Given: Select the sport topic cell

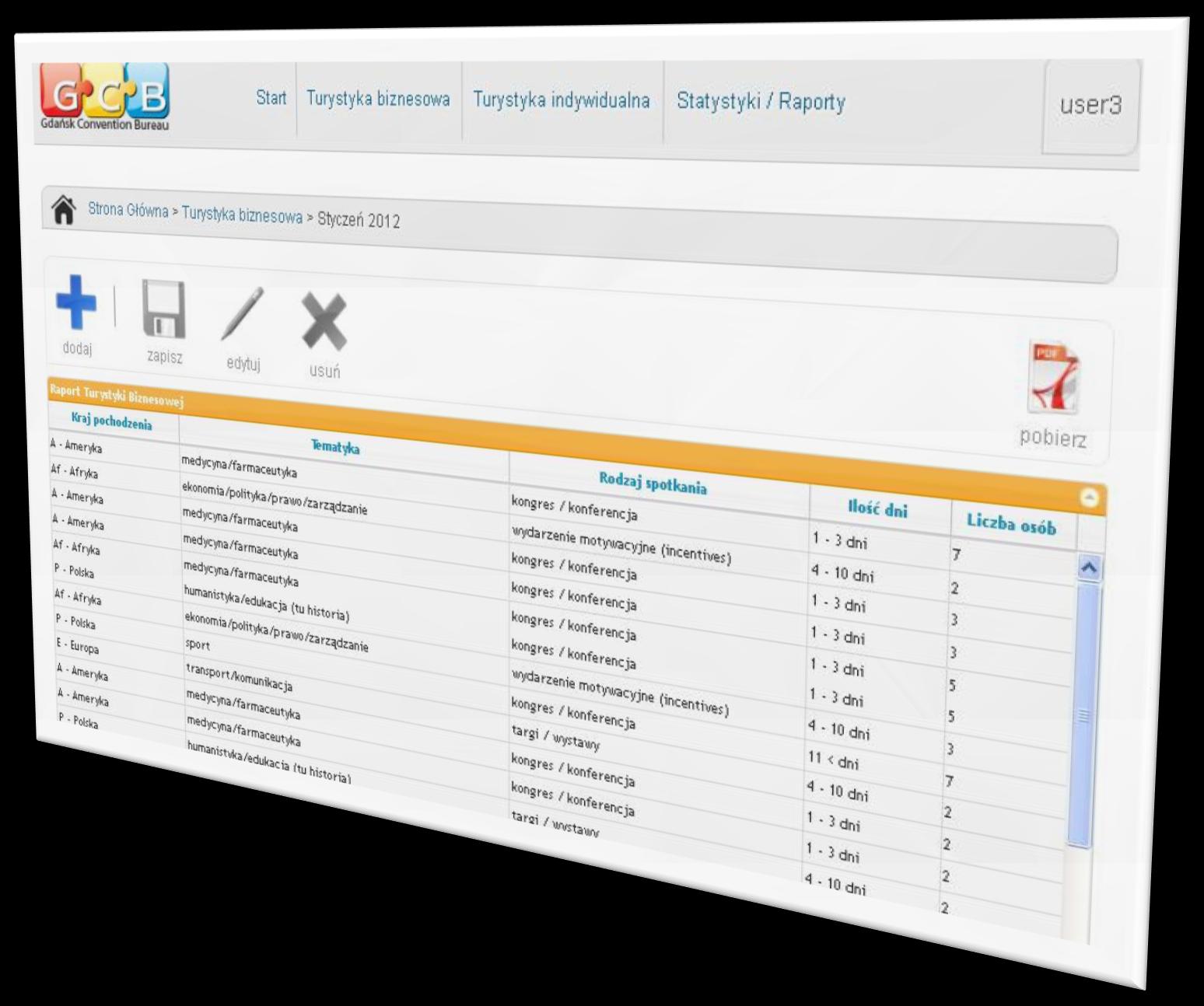Looking at the screenshot, I should click(198, 644).
